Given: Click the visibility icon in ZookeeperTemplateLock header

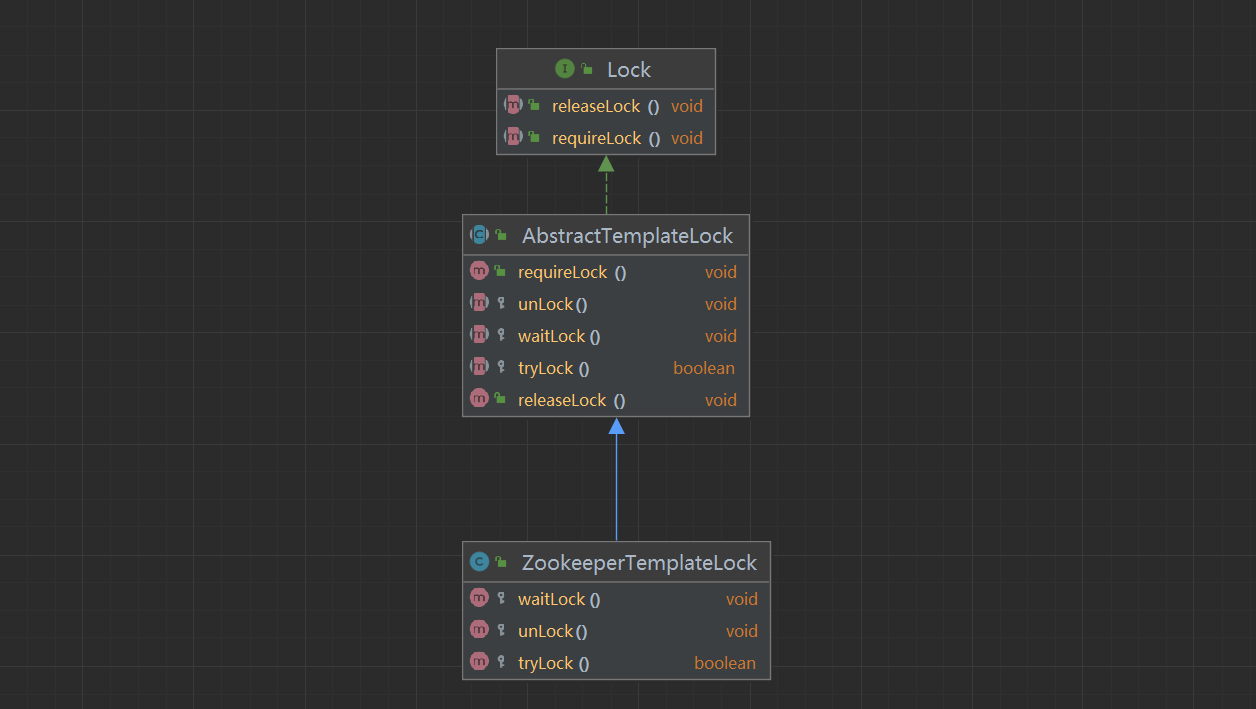Looking at the screenshot, I should click(500, 562).
